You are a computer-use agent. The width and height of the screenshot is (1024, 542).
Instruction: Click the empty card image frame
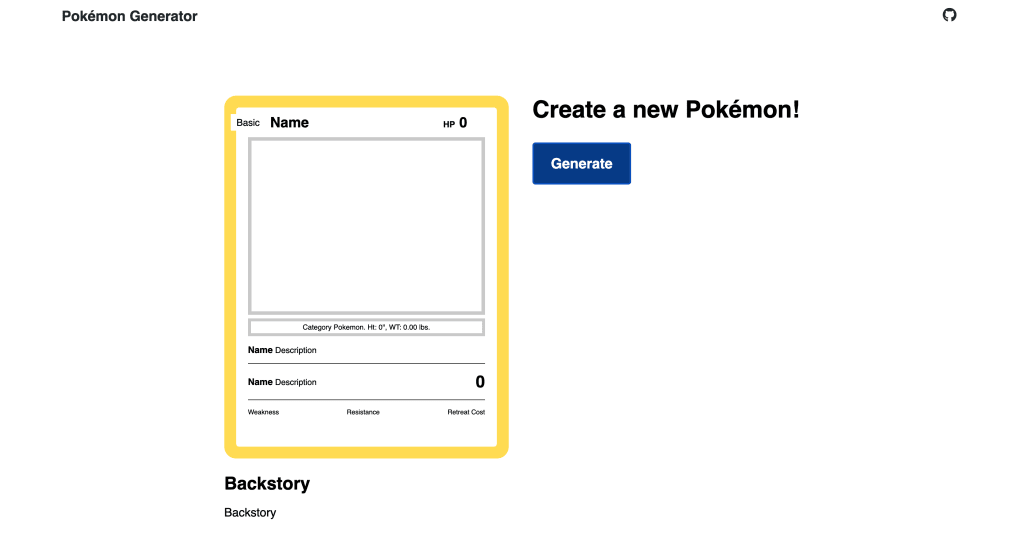pos(366,226)
